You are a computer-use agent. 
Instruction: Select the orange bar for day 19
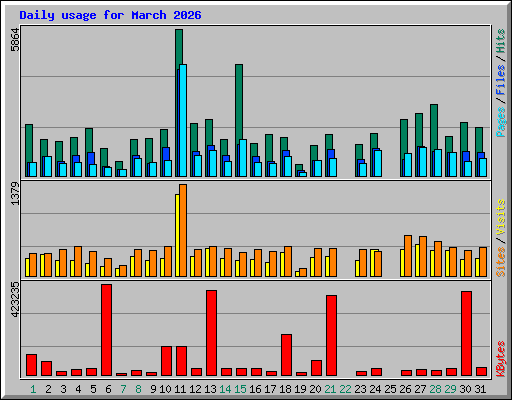(303, 272)
